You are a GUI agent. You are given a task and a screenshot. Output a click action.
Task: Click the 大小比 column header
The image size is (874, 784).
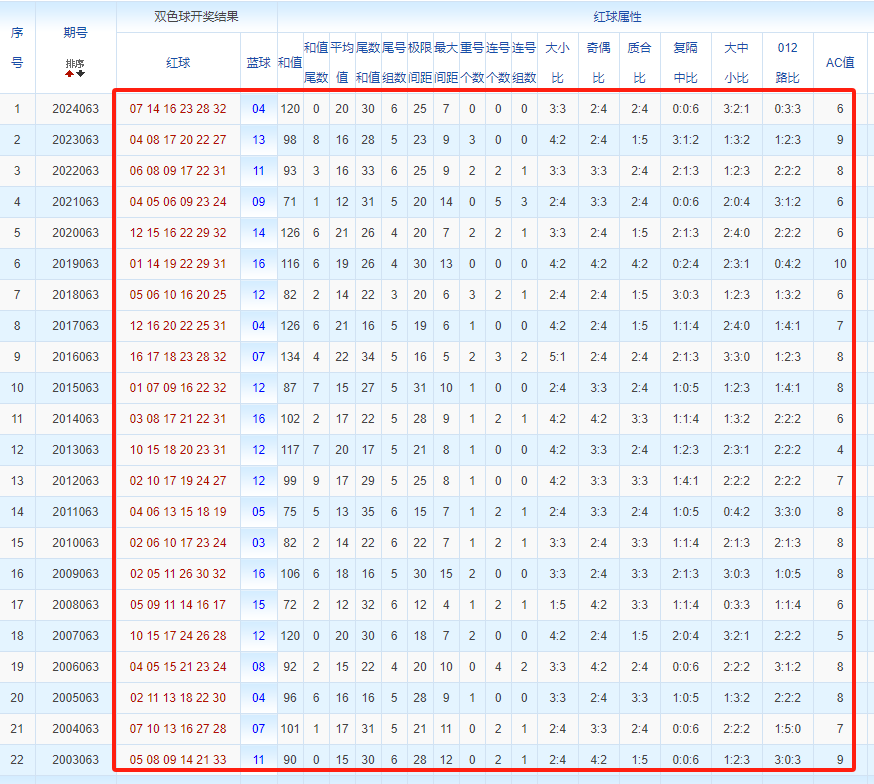pyautogui.click(x=557, y=62)
